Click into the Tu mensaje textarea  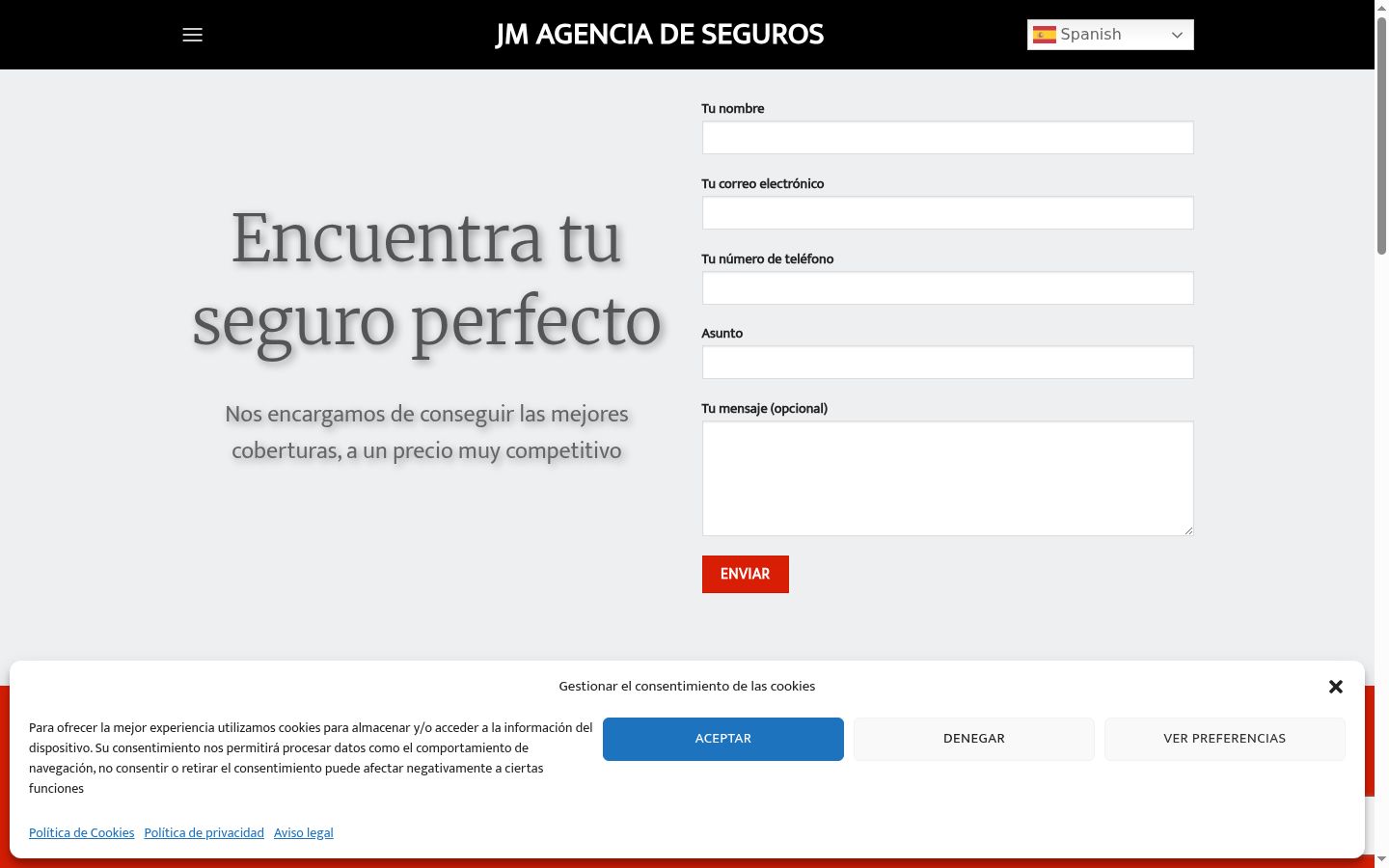tap(947, 478)
